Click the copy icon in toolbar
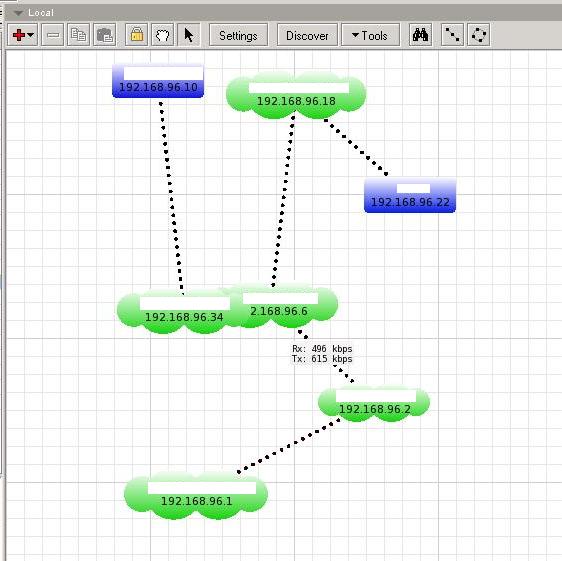Screen dimensions: 562x561 (78, 35)
